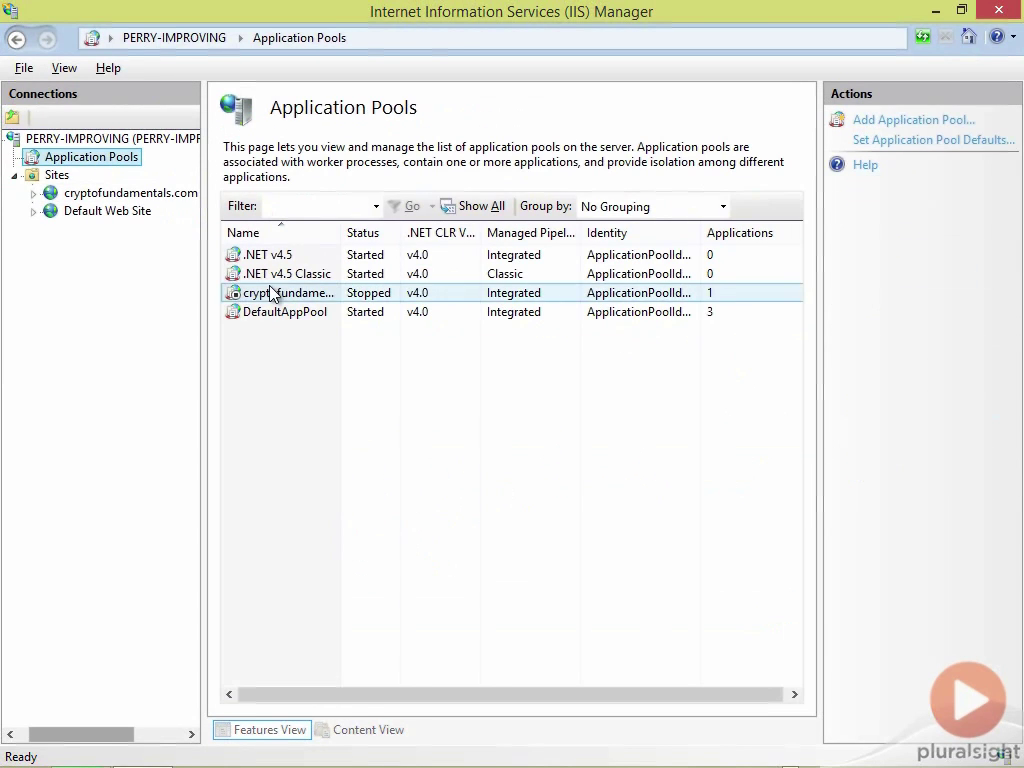1024x768 pixels.
Task: Click the Features View icon
Action: (x=223, y=729)
